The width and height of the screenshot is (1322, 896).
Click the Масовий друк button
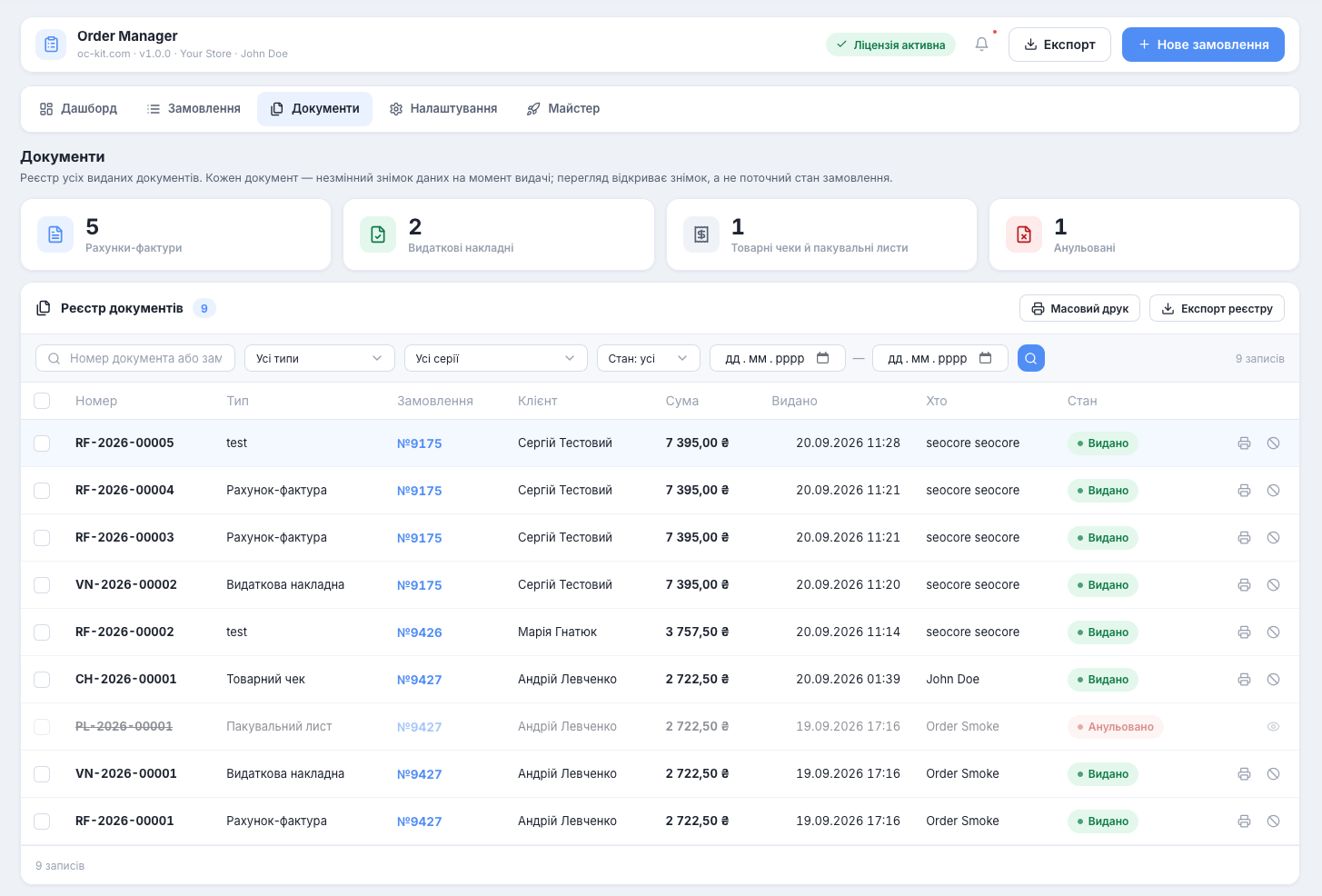point(1080,309)
